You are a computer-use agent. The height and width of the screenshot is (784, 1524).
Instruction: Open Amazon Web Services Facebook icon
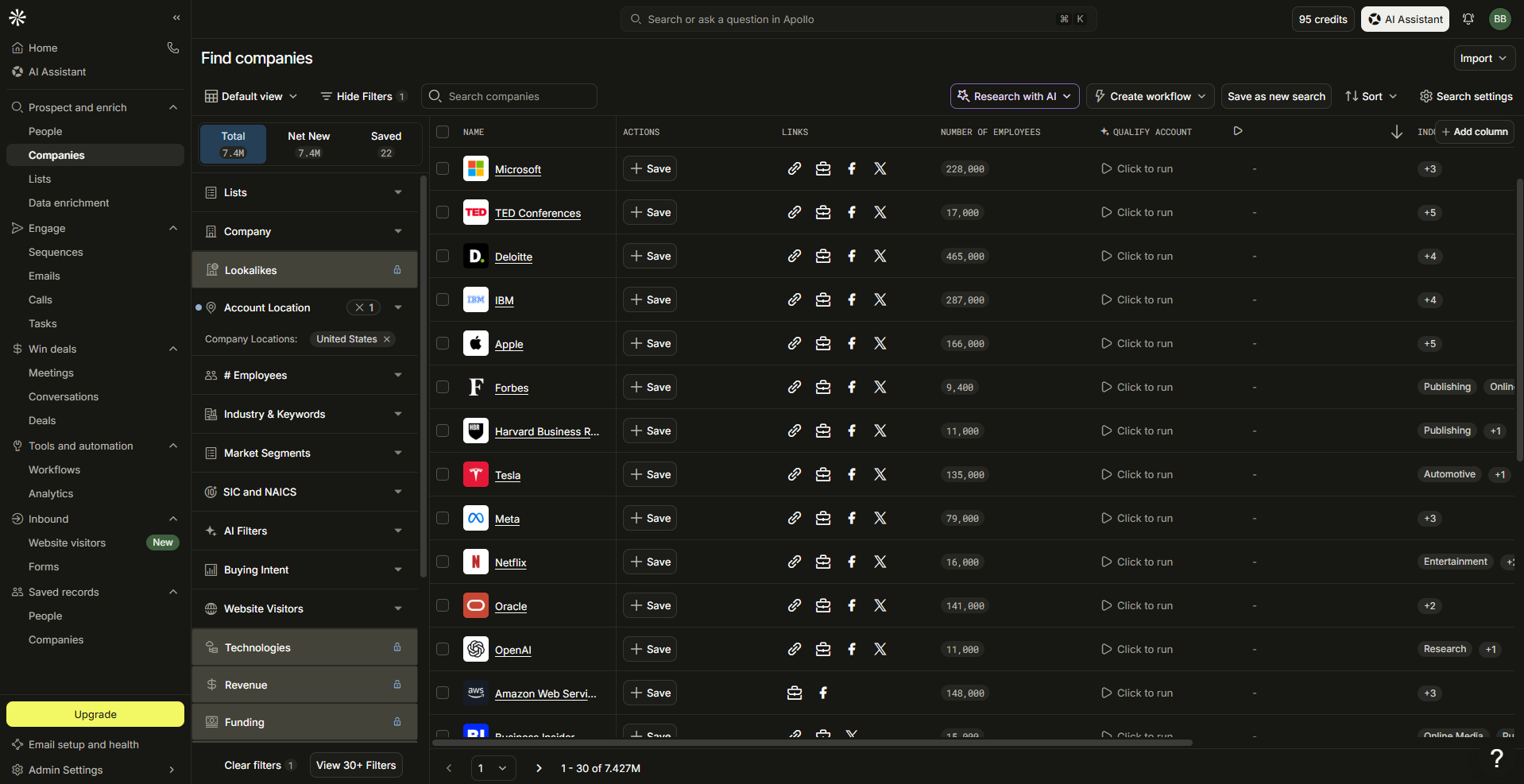click(823, 693)
